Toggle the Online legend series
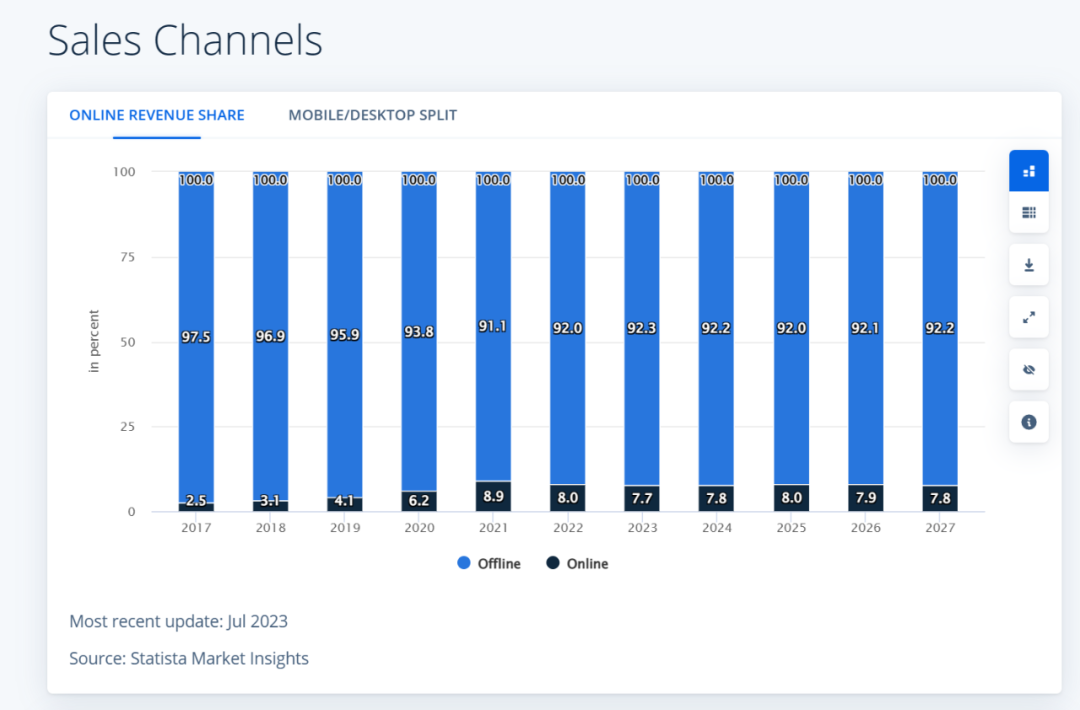This screenshot has width=1080, height=710. click(577, 563)
